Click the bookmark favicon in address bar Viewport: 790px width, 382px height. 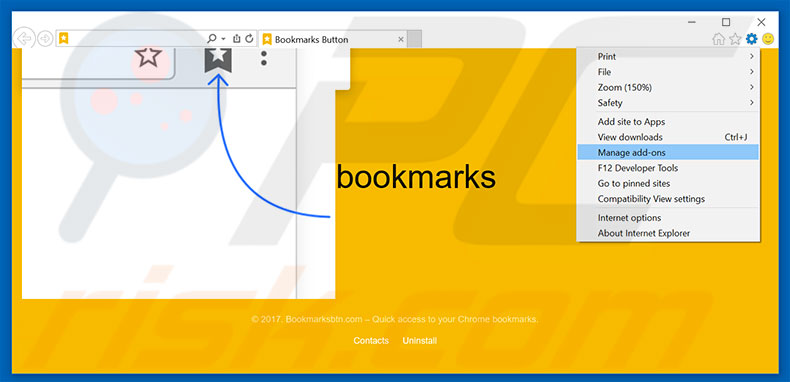[x=63, y=38]
